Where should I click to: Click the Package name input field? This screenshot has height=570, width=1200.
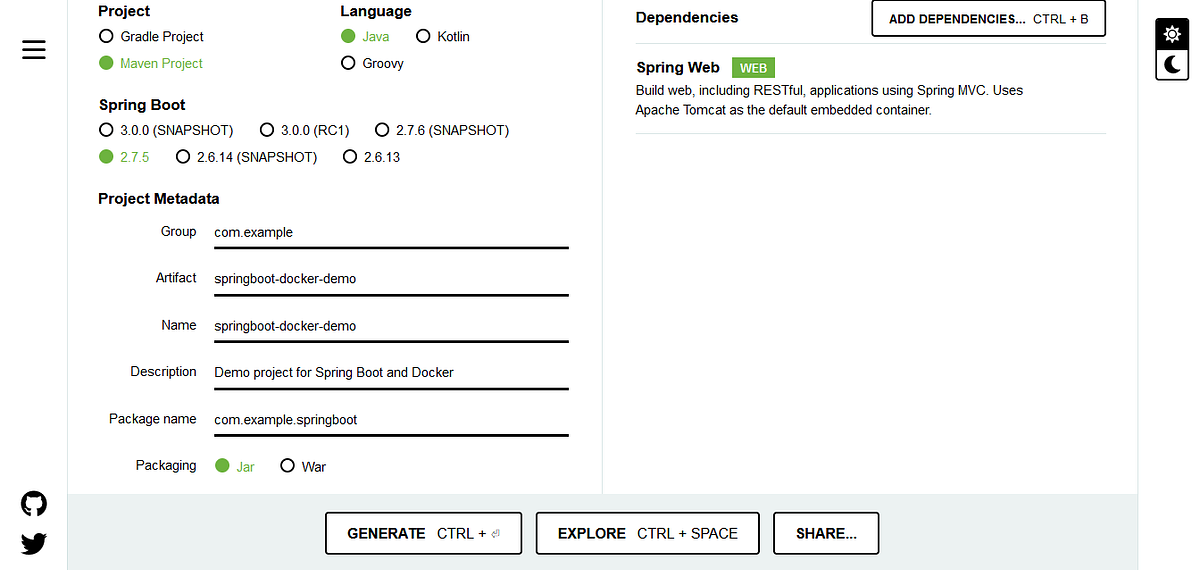(391, 420)
